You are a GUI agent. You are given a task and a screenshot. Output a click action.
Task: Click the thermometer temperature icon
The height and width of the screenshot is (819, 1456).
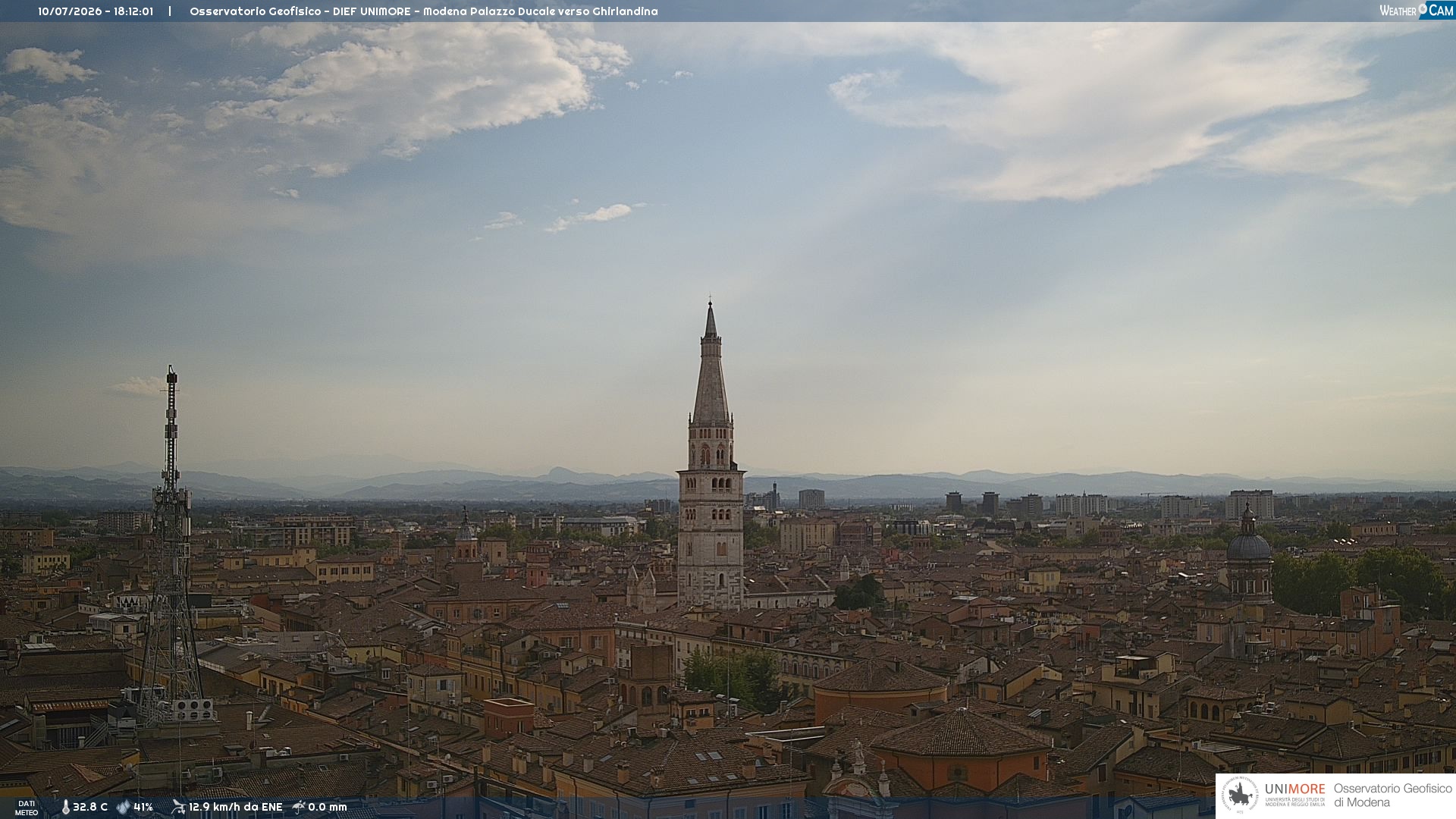(x=65, y=807)
